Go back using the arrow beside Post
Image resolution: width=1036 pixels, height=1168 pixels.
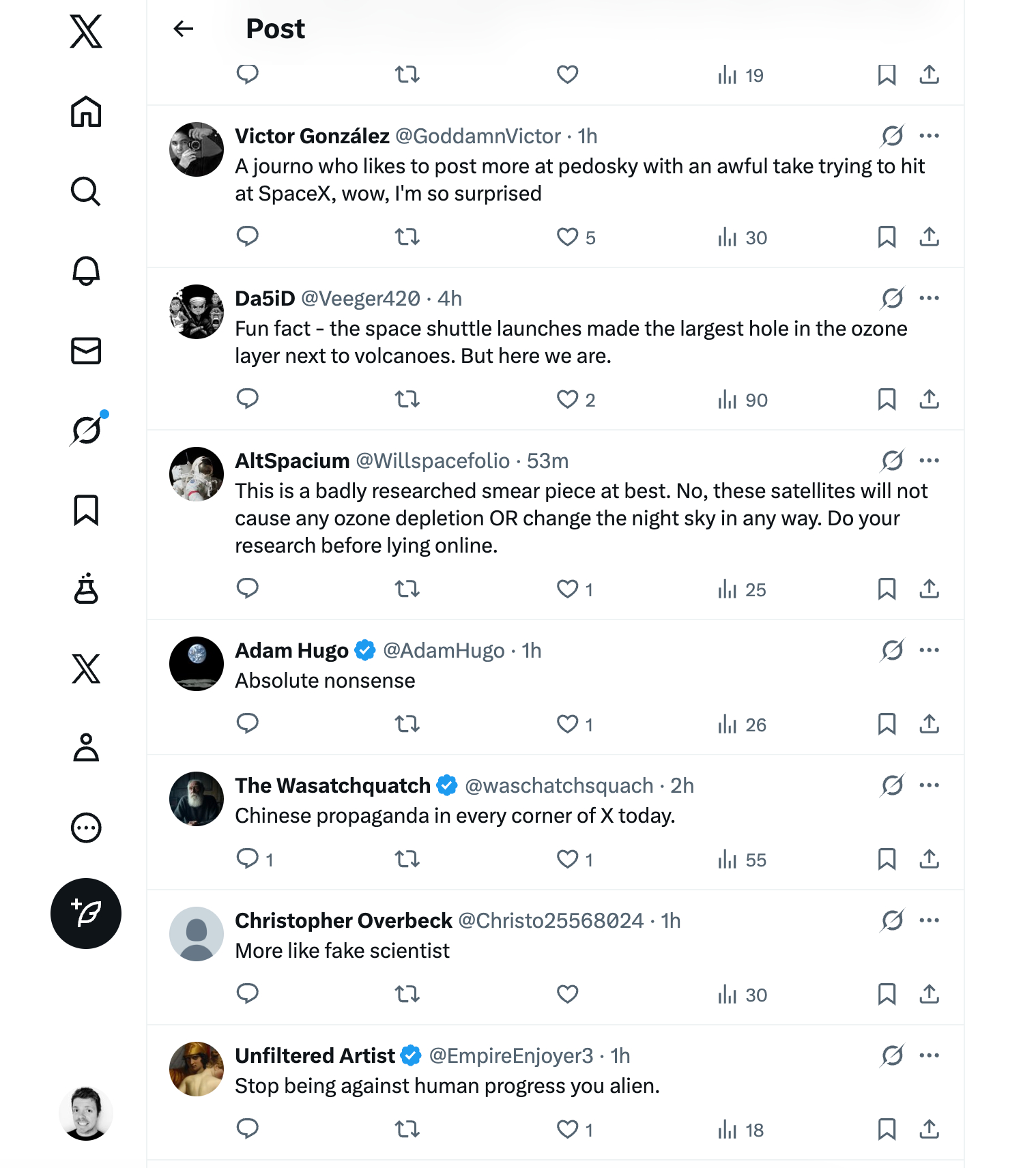(x=184, y=29)
